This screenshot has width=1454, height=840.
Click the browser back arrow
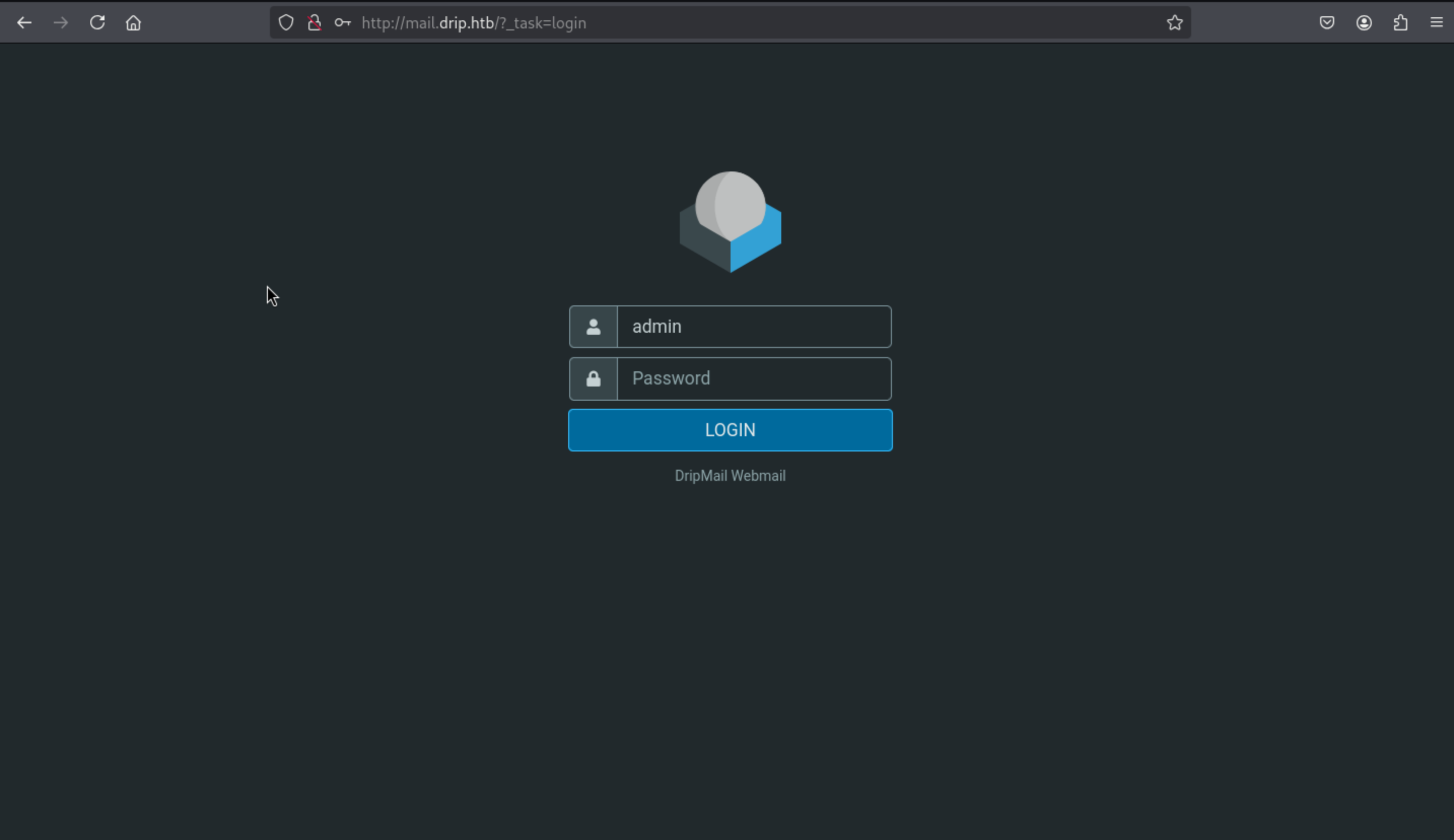[24, 23]
